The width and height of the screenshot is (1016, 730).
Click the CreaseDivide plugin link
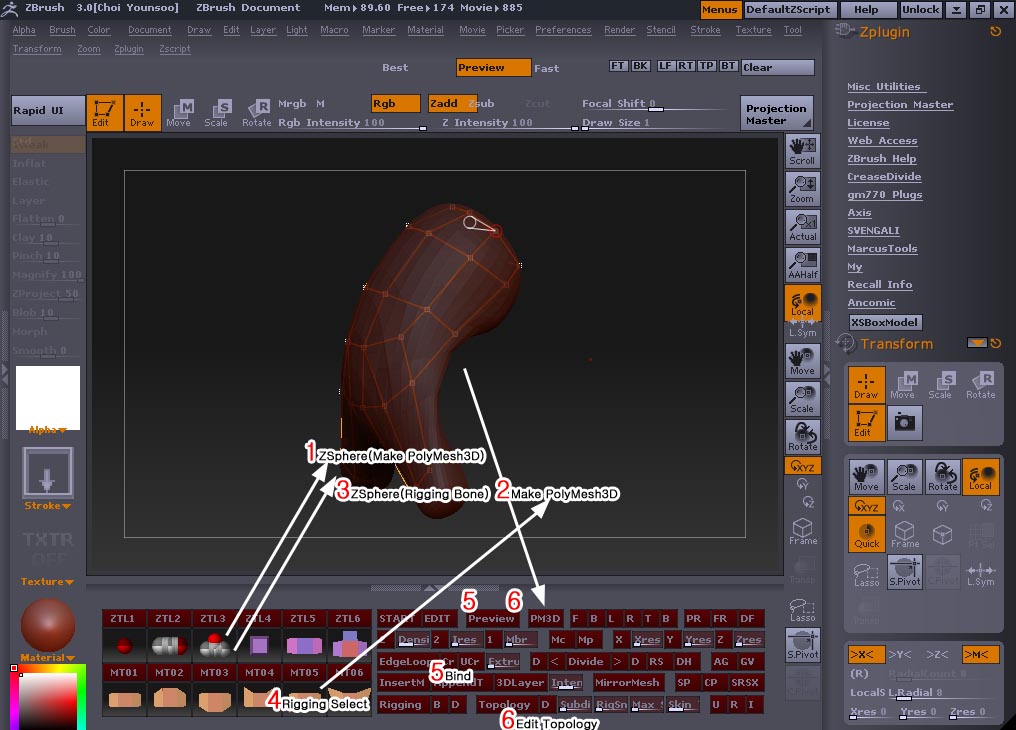(x=884, y=177)
